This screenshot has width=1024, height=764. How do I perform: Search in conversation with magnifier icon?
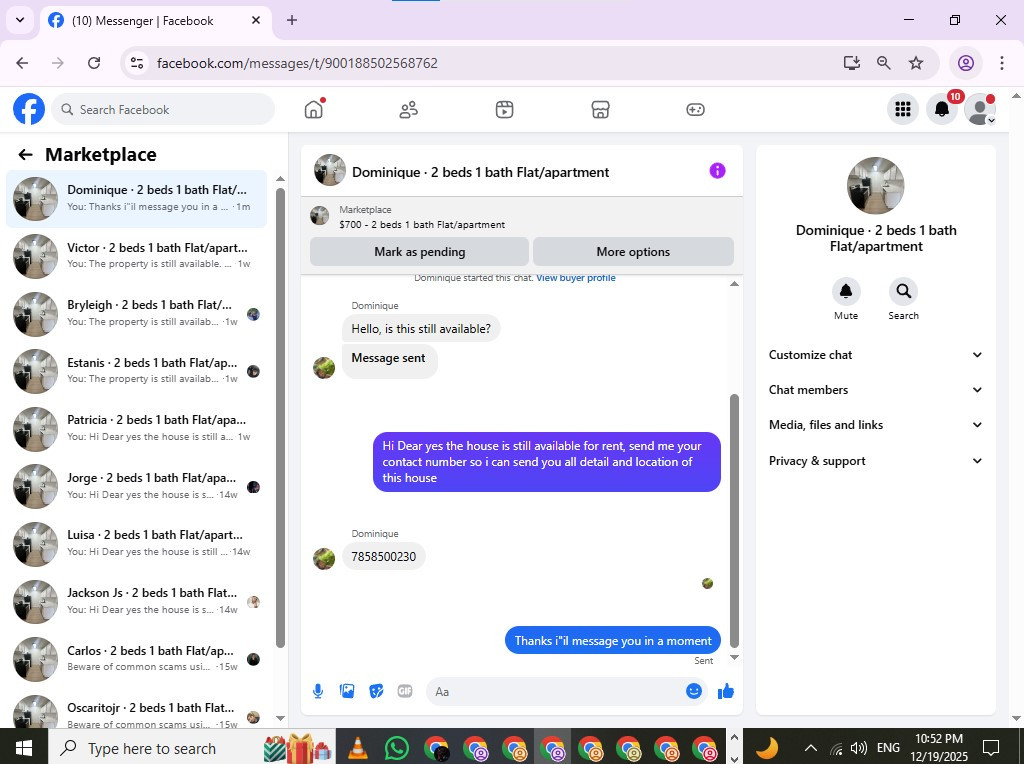[903, 291]
